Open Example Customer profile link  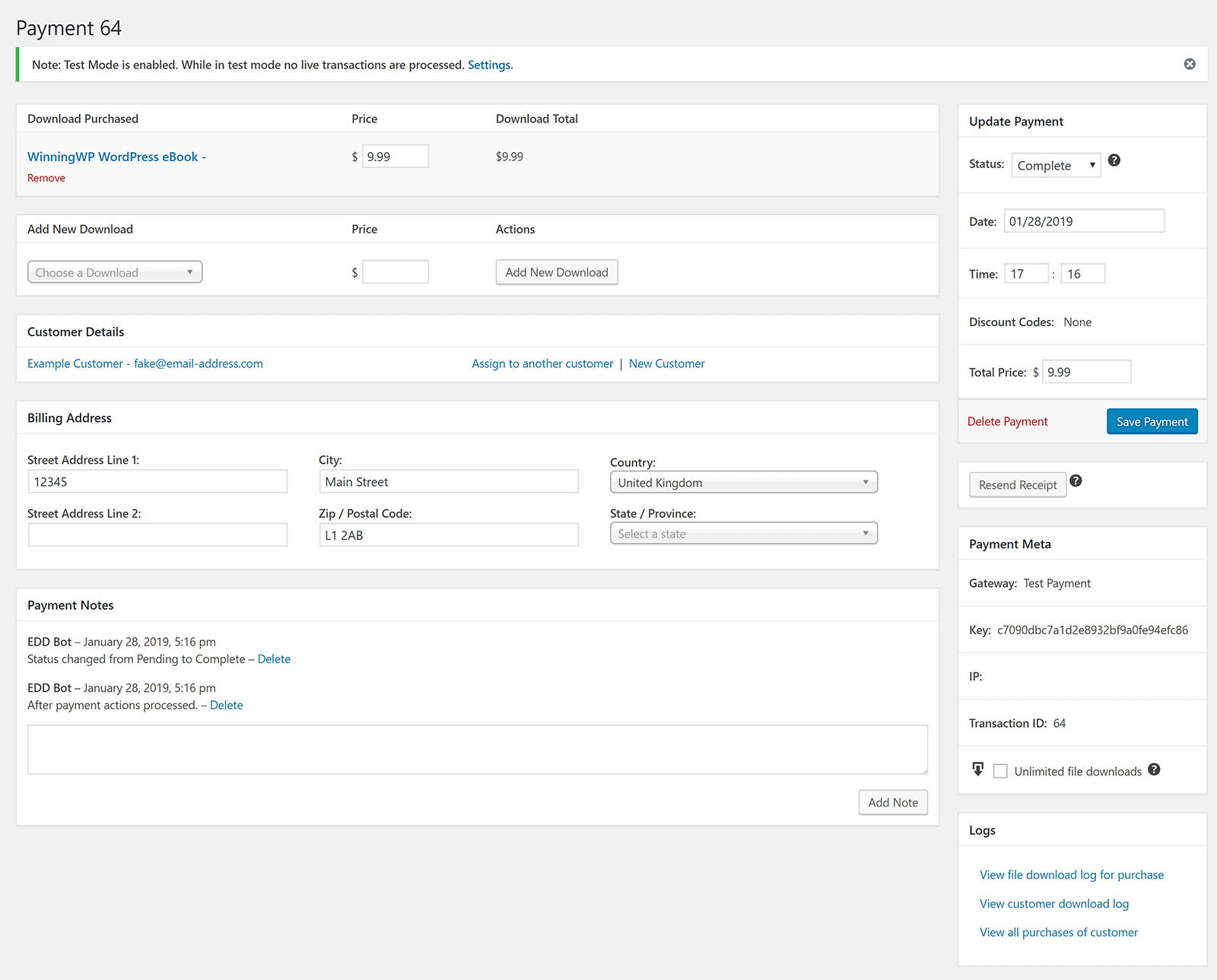click(x=145, y=363)
